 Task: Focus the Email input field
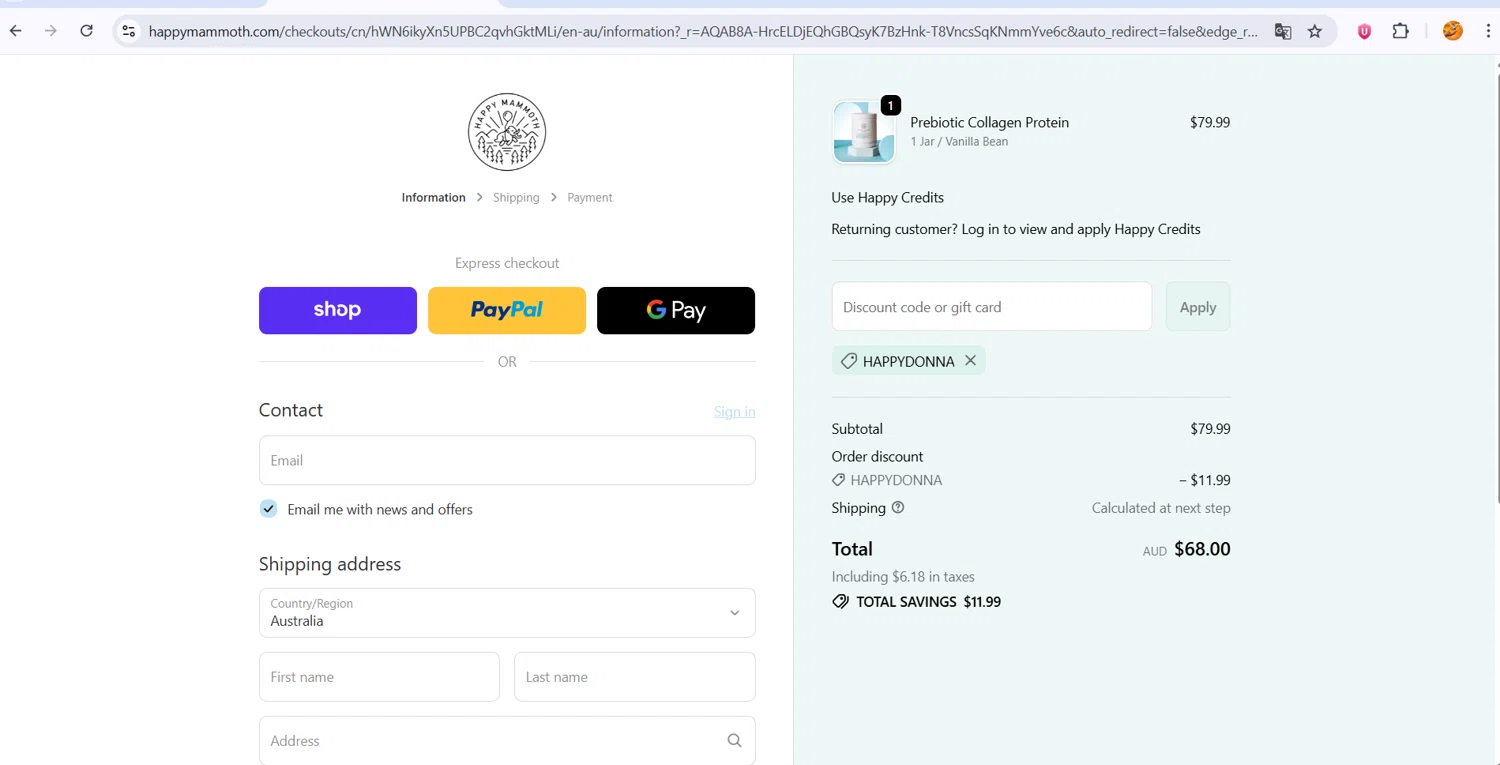[x=507, y=460]
